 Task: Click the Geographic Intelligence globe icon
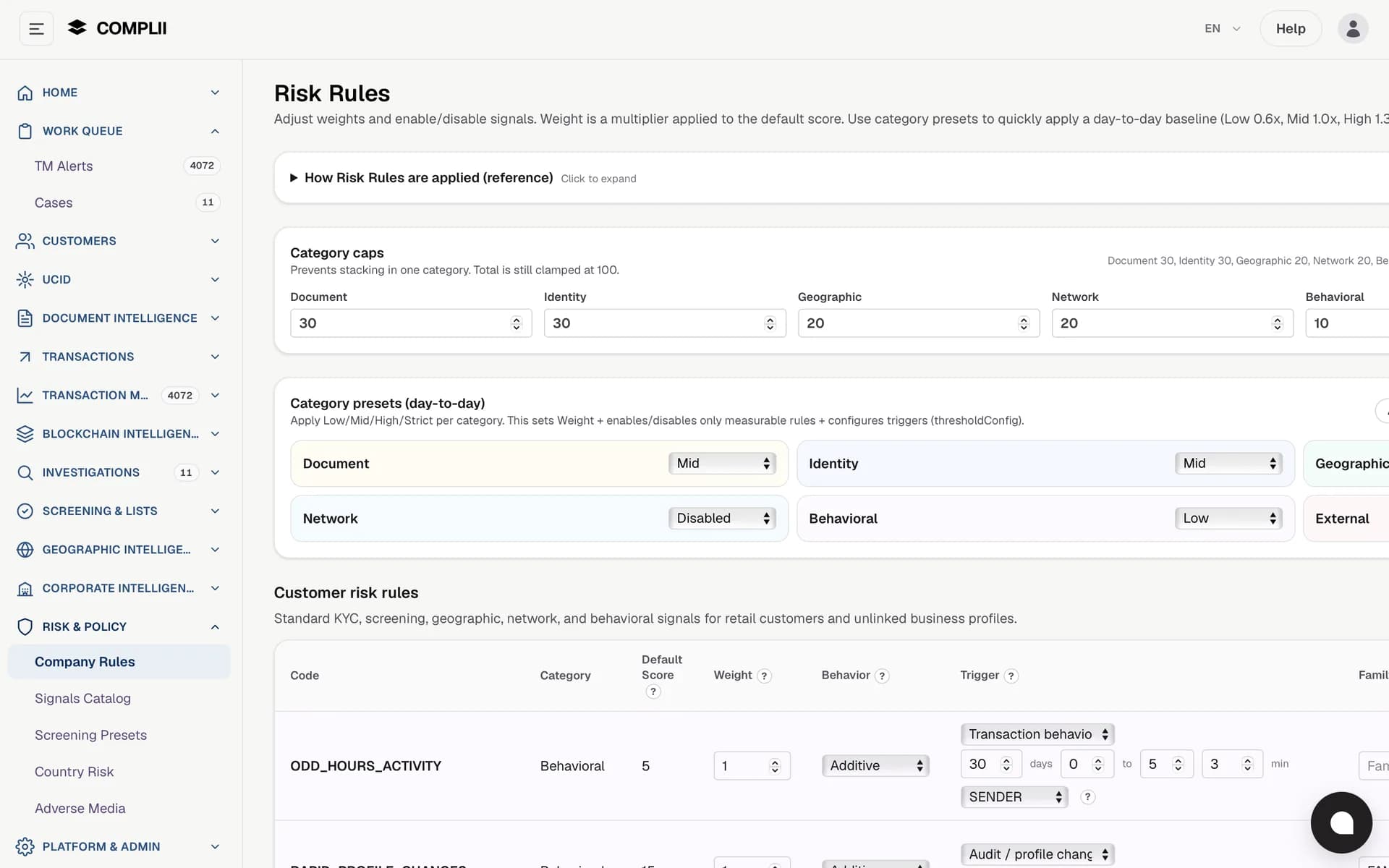pyautogui.click(x=25, y=550)
